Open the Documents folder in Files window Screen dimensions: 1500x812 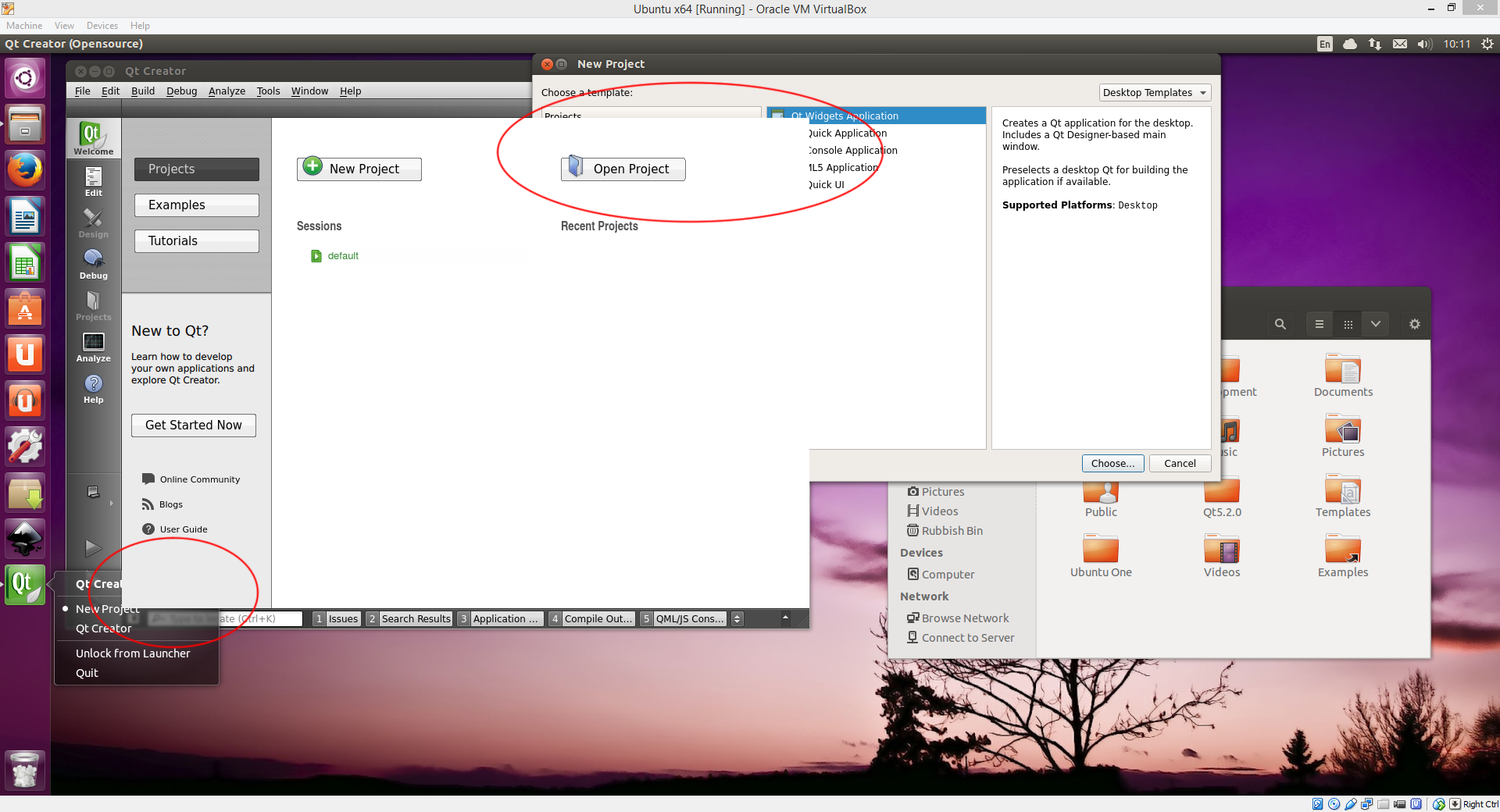pyautogui.click(x=1343, y=376)
